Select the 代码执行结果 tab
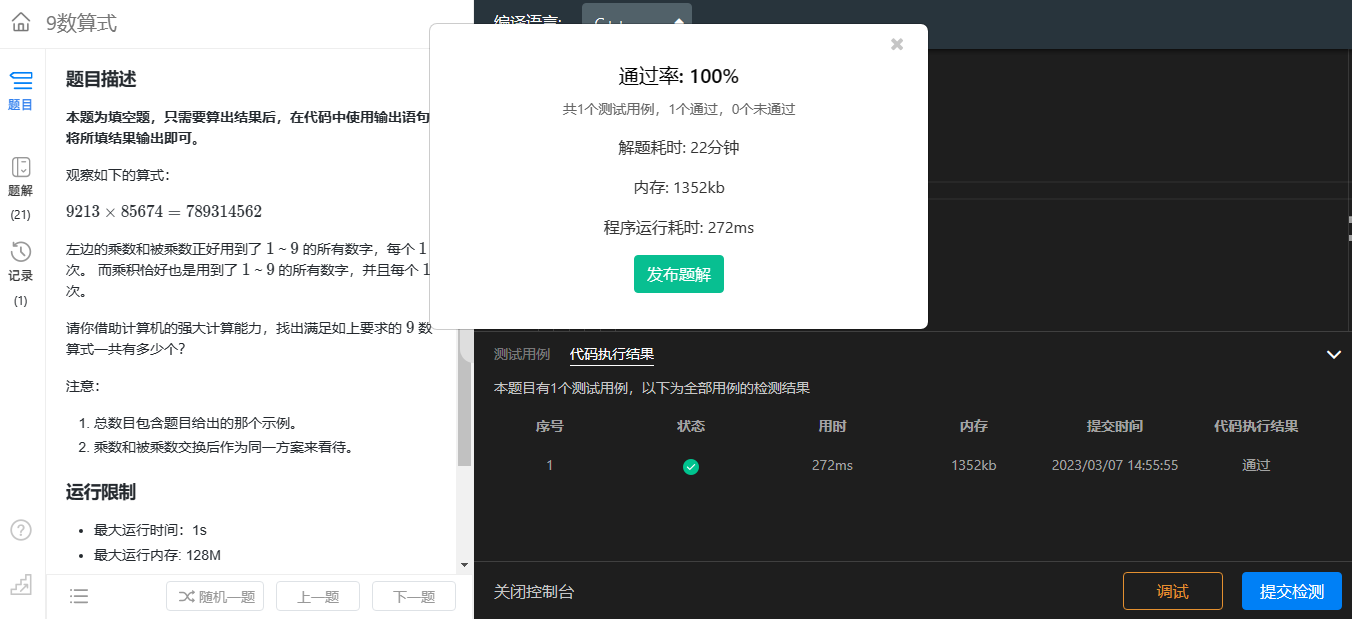 (x=612, y=354)
